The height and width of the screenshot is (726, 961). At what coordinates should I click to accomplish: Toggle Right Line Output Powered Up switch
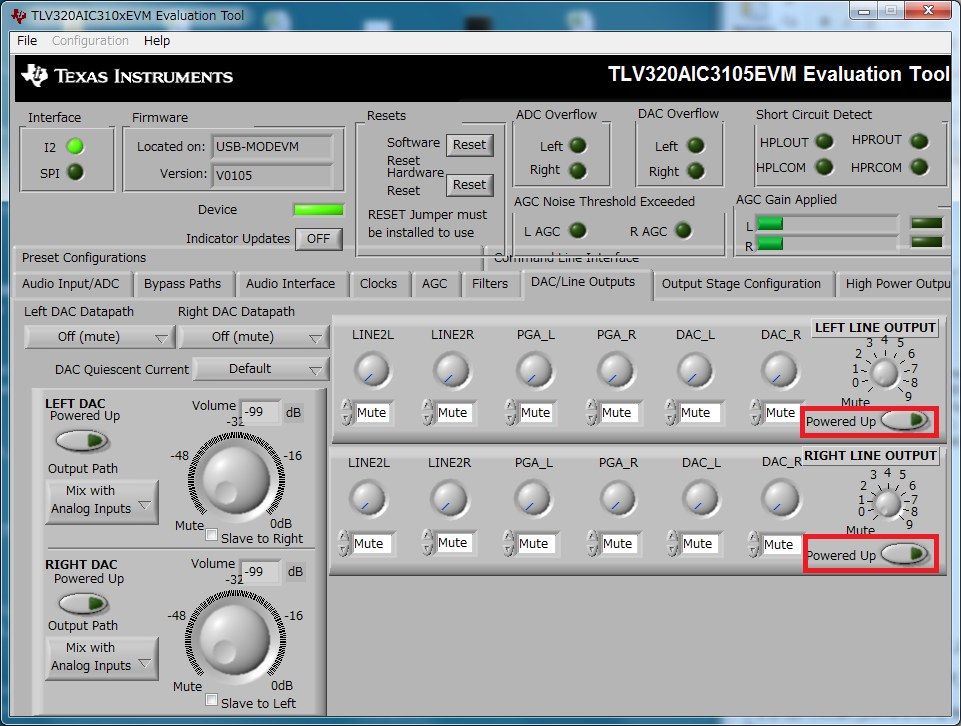pyautogui.click(x=905, y=554)
